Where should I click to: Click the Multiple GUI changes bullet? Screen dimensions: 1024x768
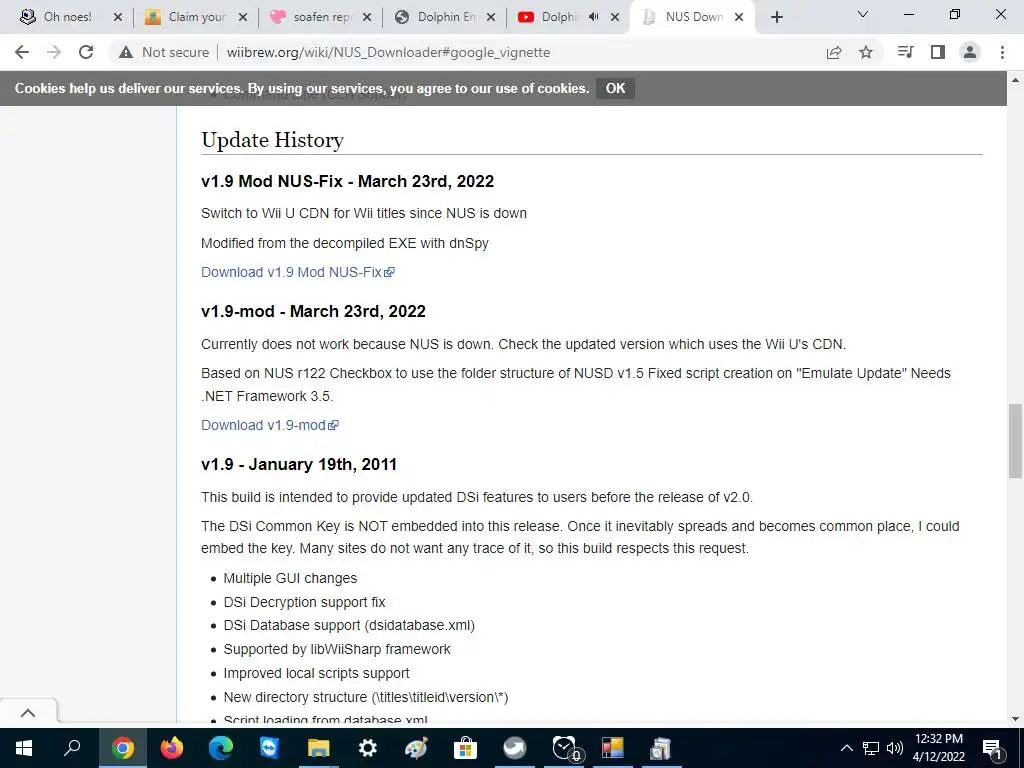tap(290, 579)
